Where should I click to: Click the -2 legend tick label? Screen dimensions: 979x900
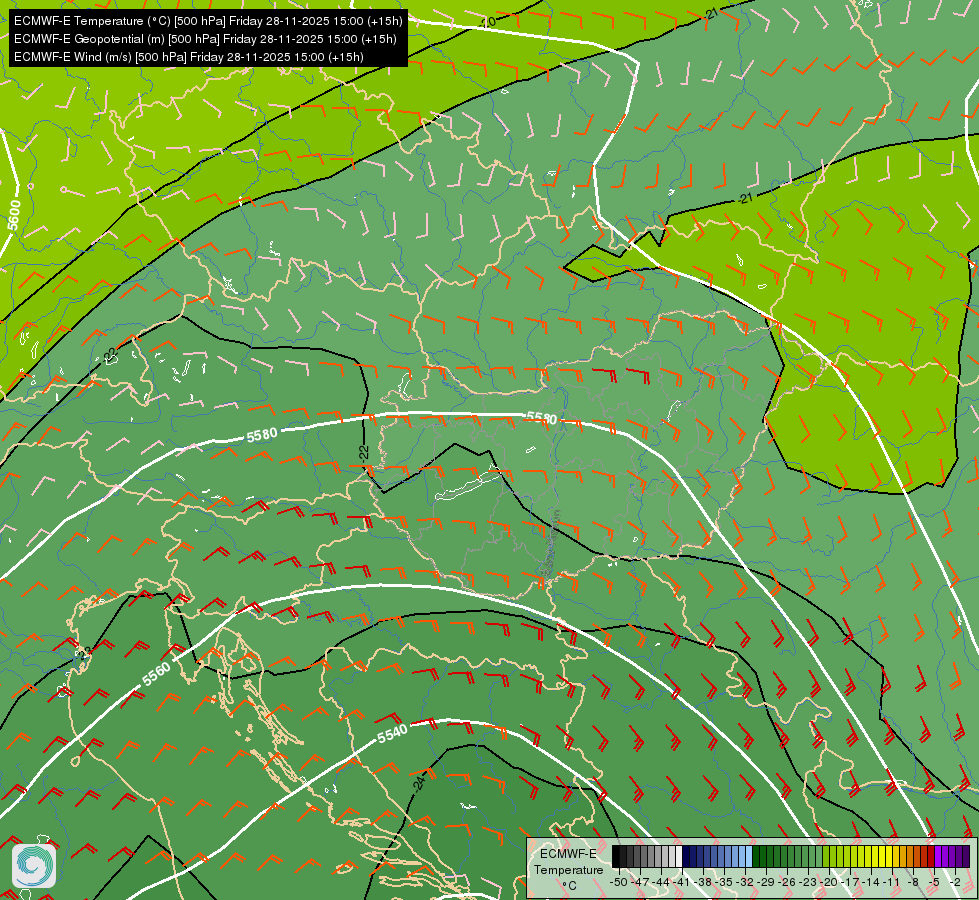pyautogui.click(x=955, y=882)
